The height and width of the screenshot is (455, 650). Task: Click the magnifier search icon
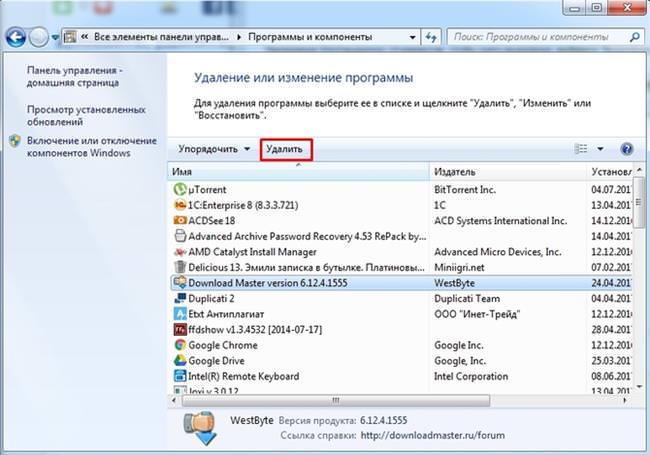point(634,37)
